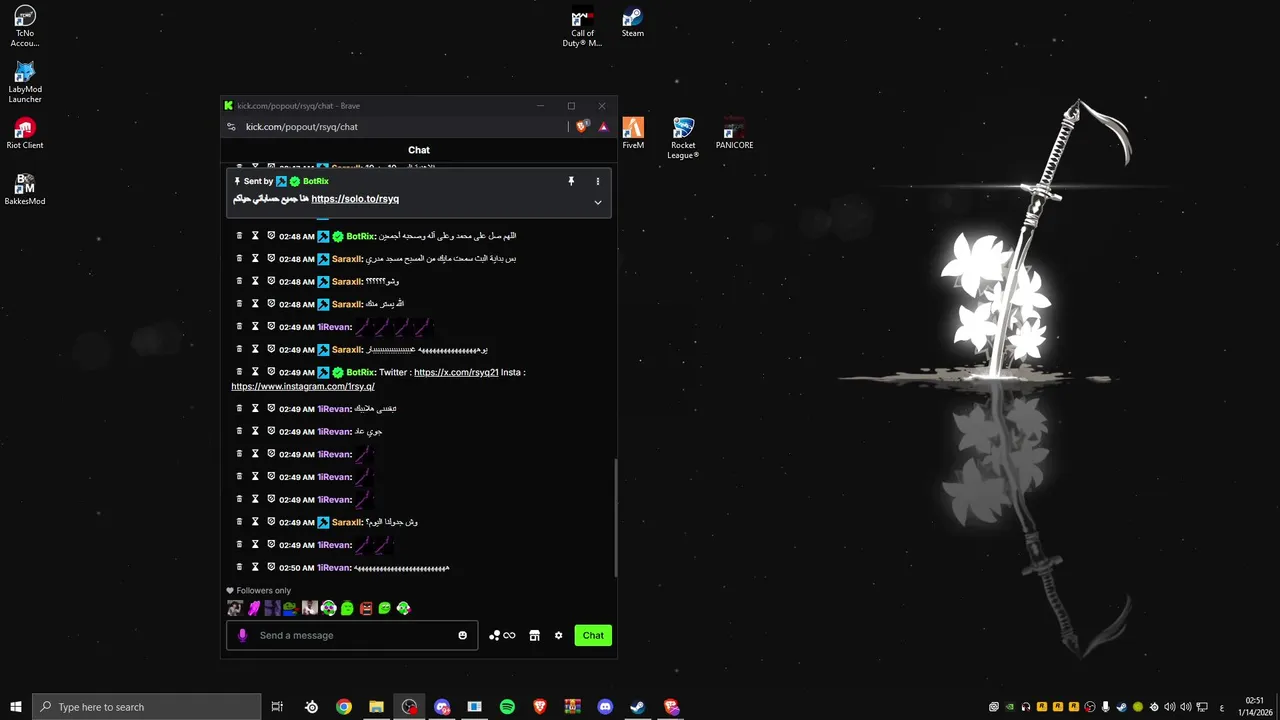Delete 1iRevan's 'جوي عاد' message
The height and width of the screenshot is (720, 1280).
(239, 431)
